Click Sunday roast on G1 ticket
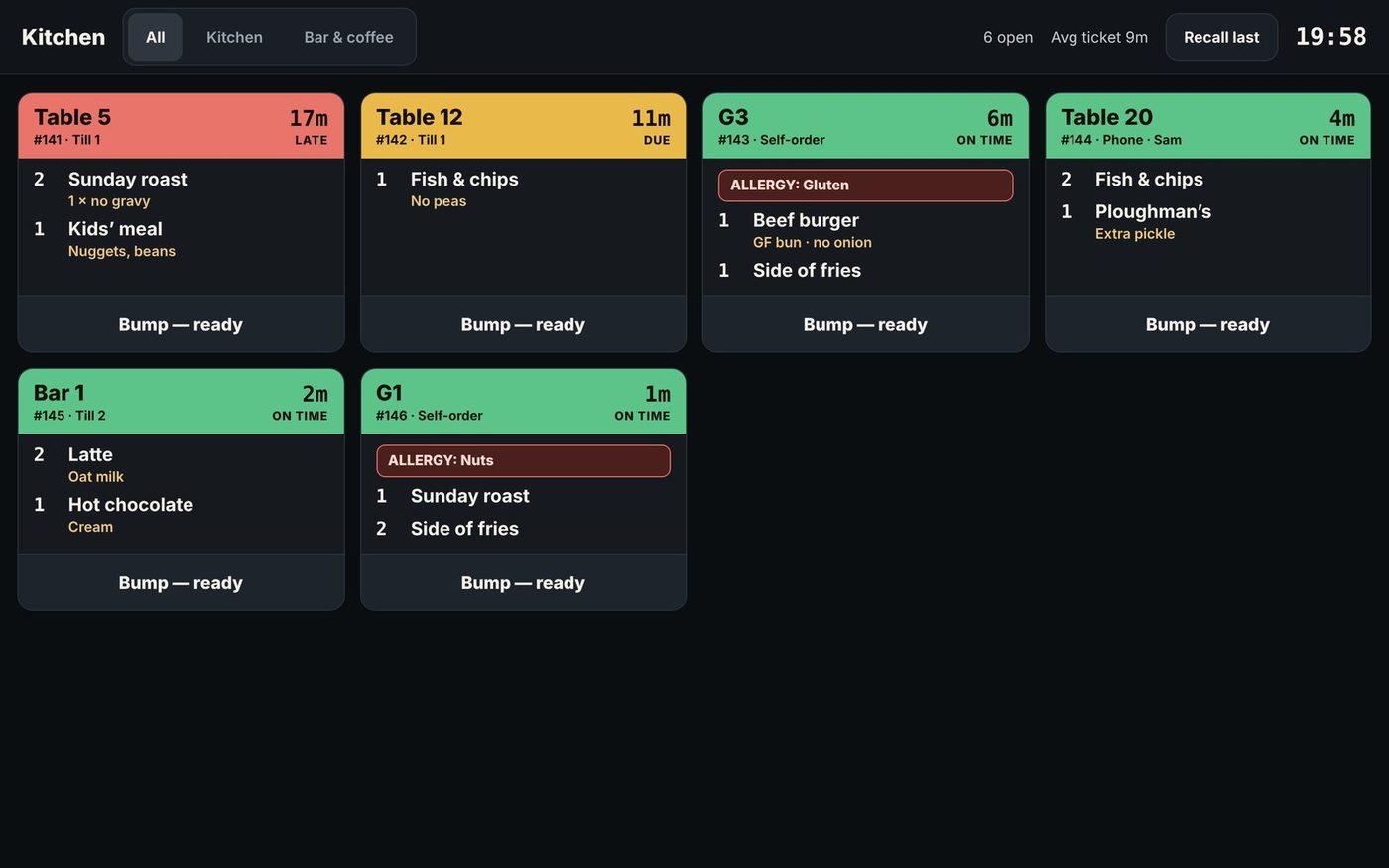 [470, 496]
